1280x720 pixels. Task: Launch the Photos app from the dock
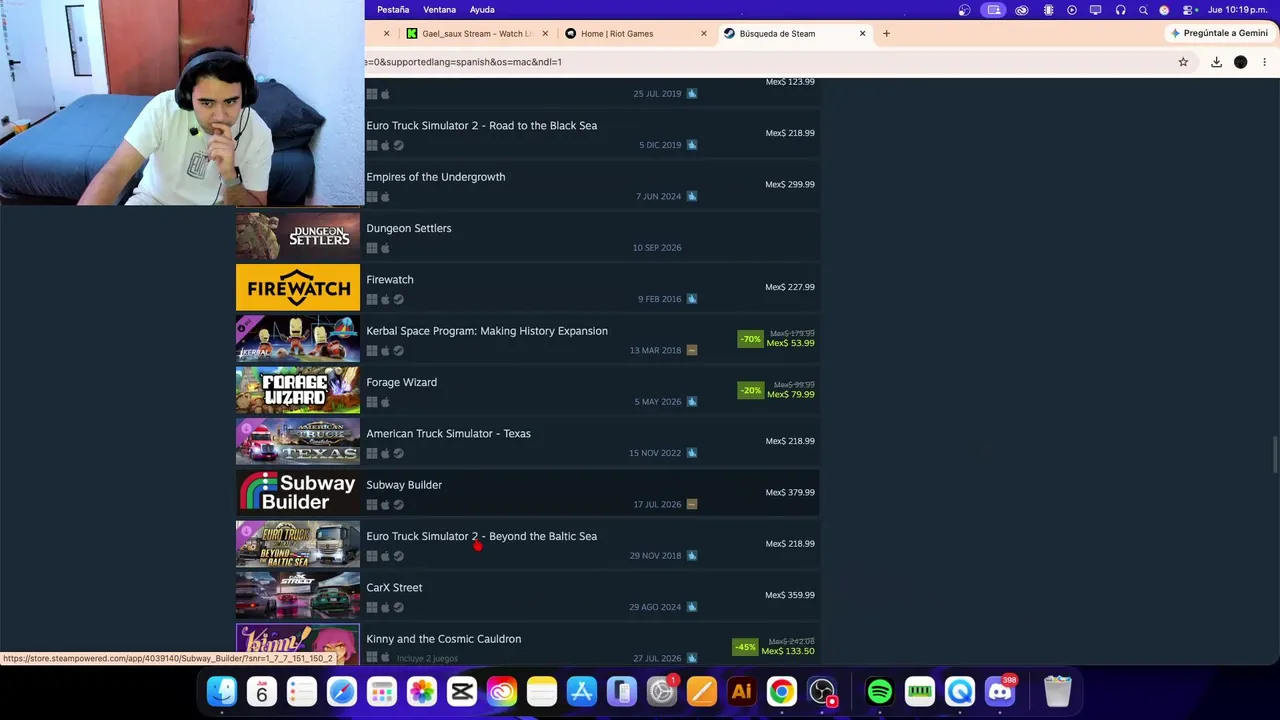click(422, 691)
